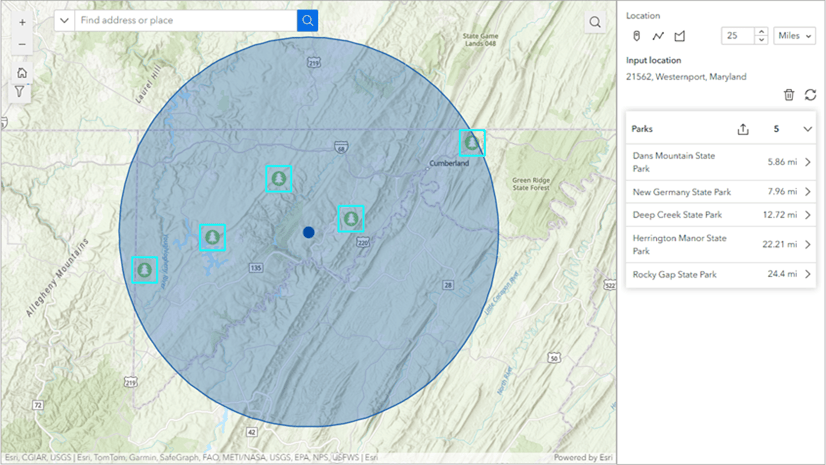Open Deep Creek State Park result

tap(721, 215)
